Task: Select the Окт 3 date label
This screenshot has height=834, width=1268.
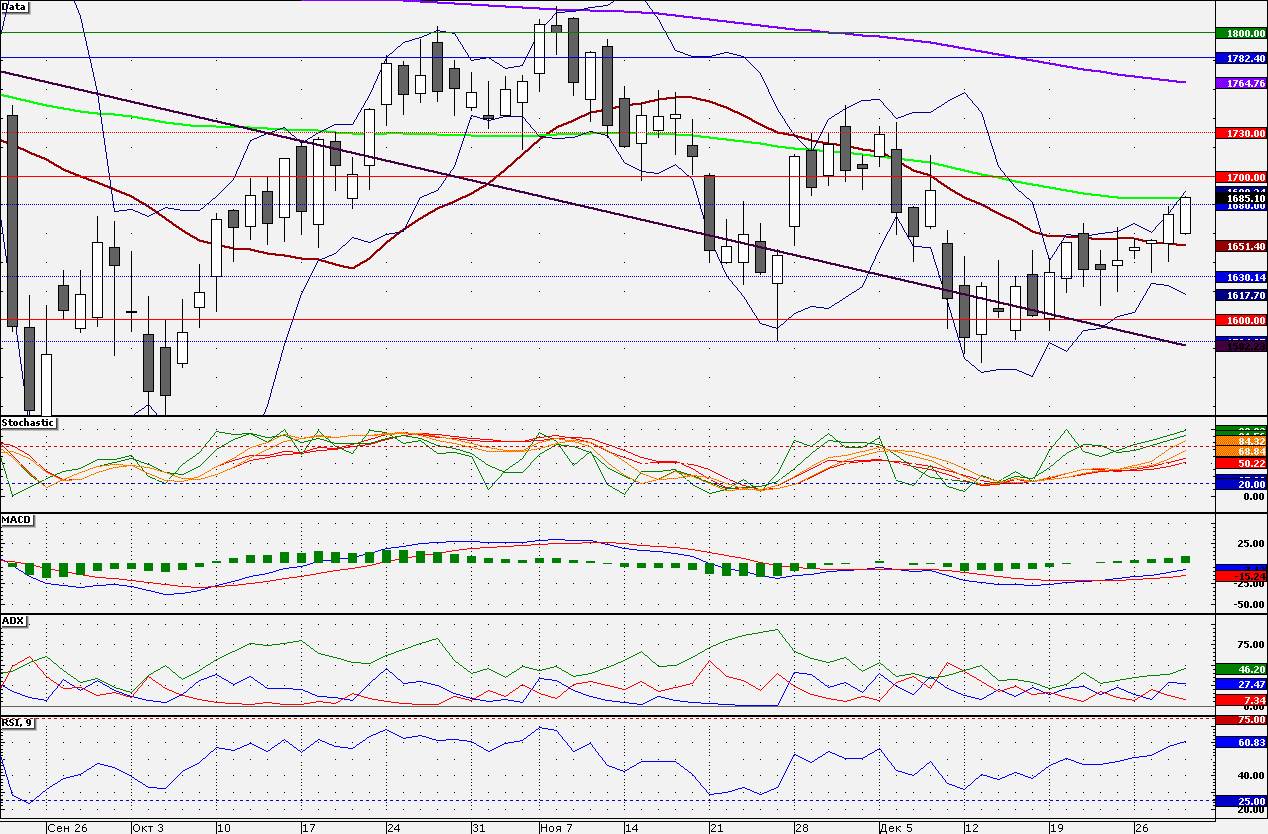Action: click(148, 828)
